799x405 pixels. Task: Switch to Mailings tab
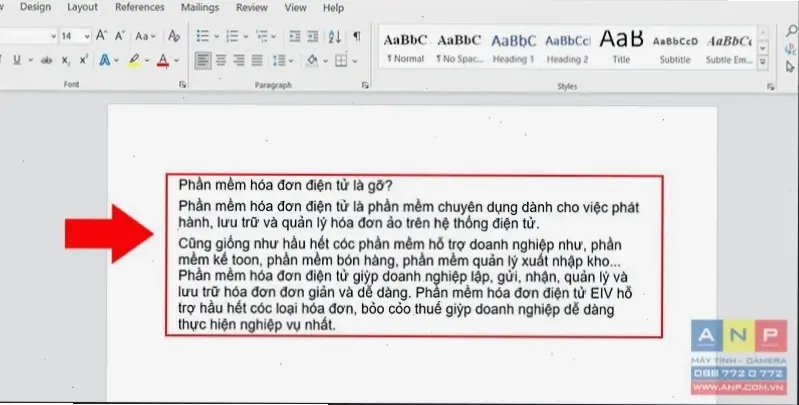tap(200, 8)
